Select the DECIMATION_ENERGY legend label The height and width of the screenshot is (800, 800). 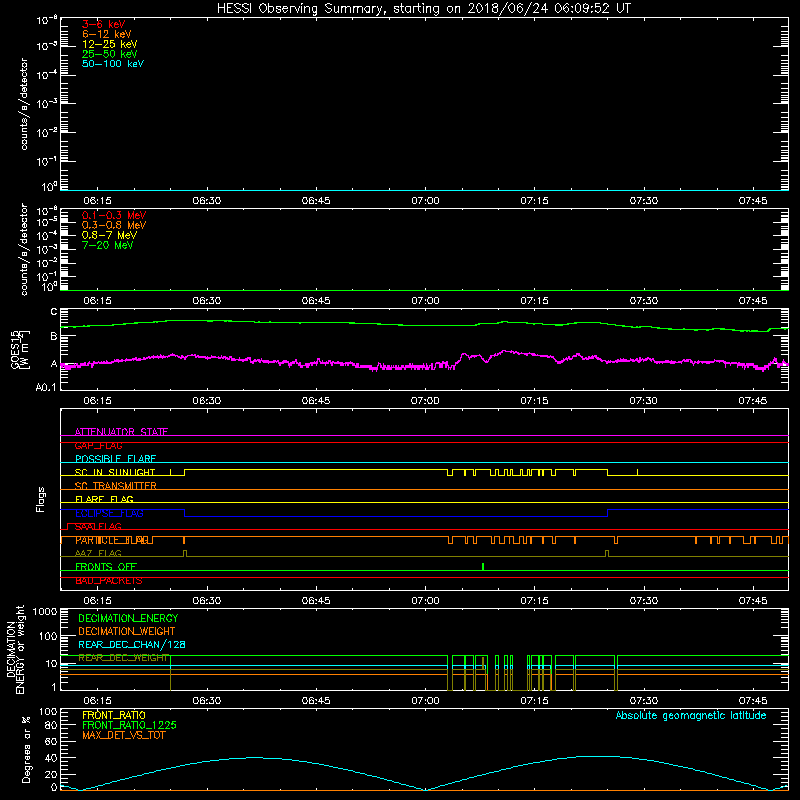[128, 618]
